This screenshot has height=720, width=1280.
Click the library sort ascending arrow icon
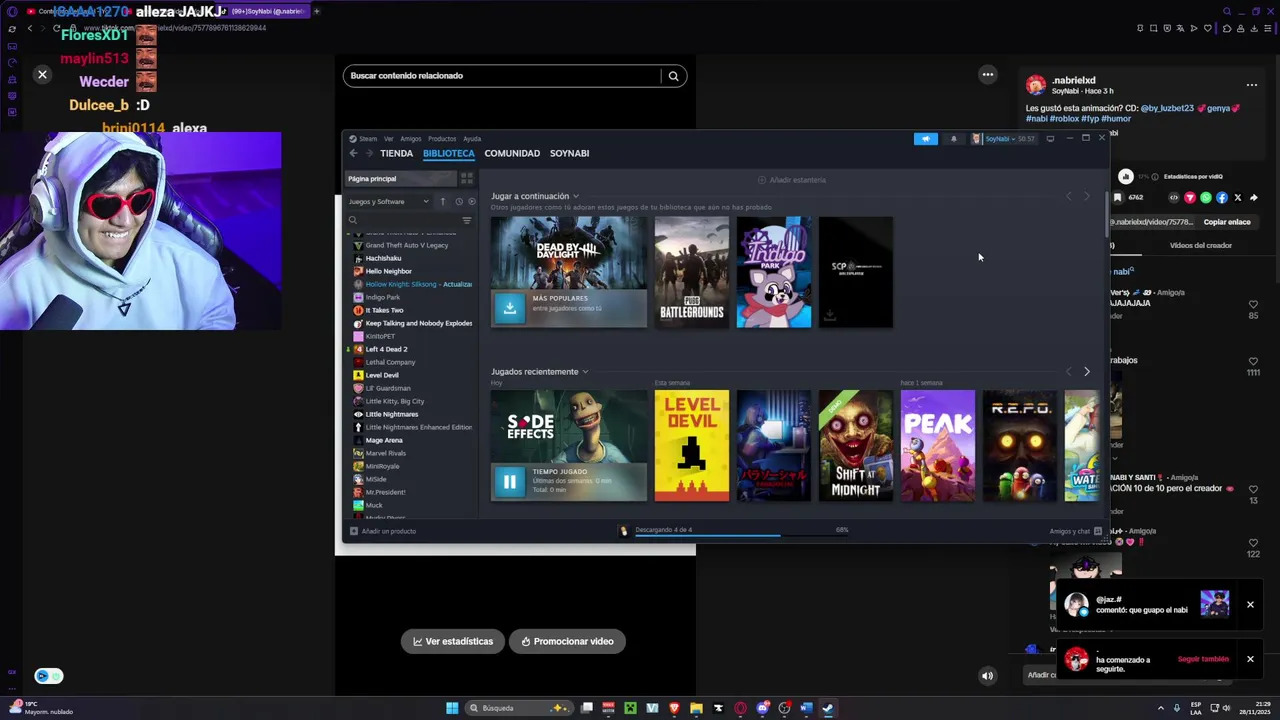click(x=443, y=201)
